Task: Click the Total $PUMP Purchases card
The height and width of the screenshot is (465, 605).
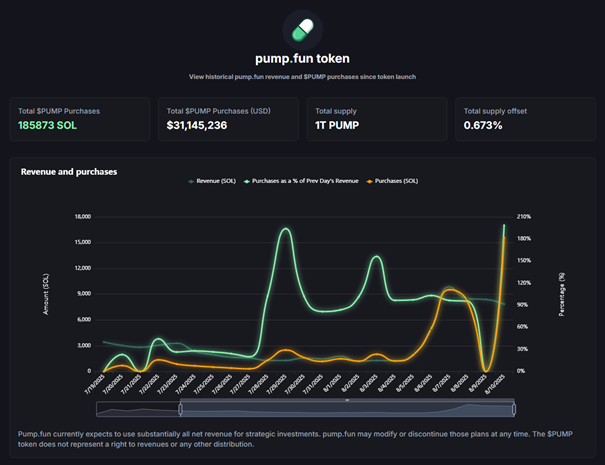Action: pyautogui.click(x=80, y=119)
